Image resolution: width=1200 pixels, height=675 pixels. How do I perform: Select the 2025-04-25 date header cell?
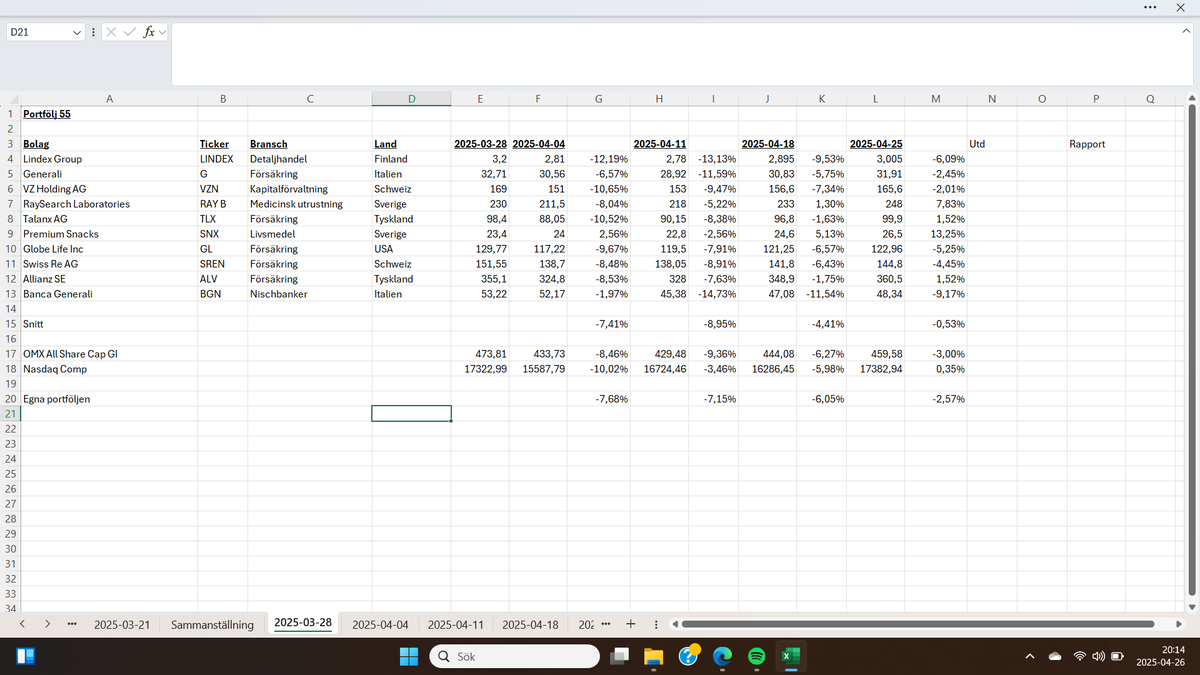pos(876,144)
